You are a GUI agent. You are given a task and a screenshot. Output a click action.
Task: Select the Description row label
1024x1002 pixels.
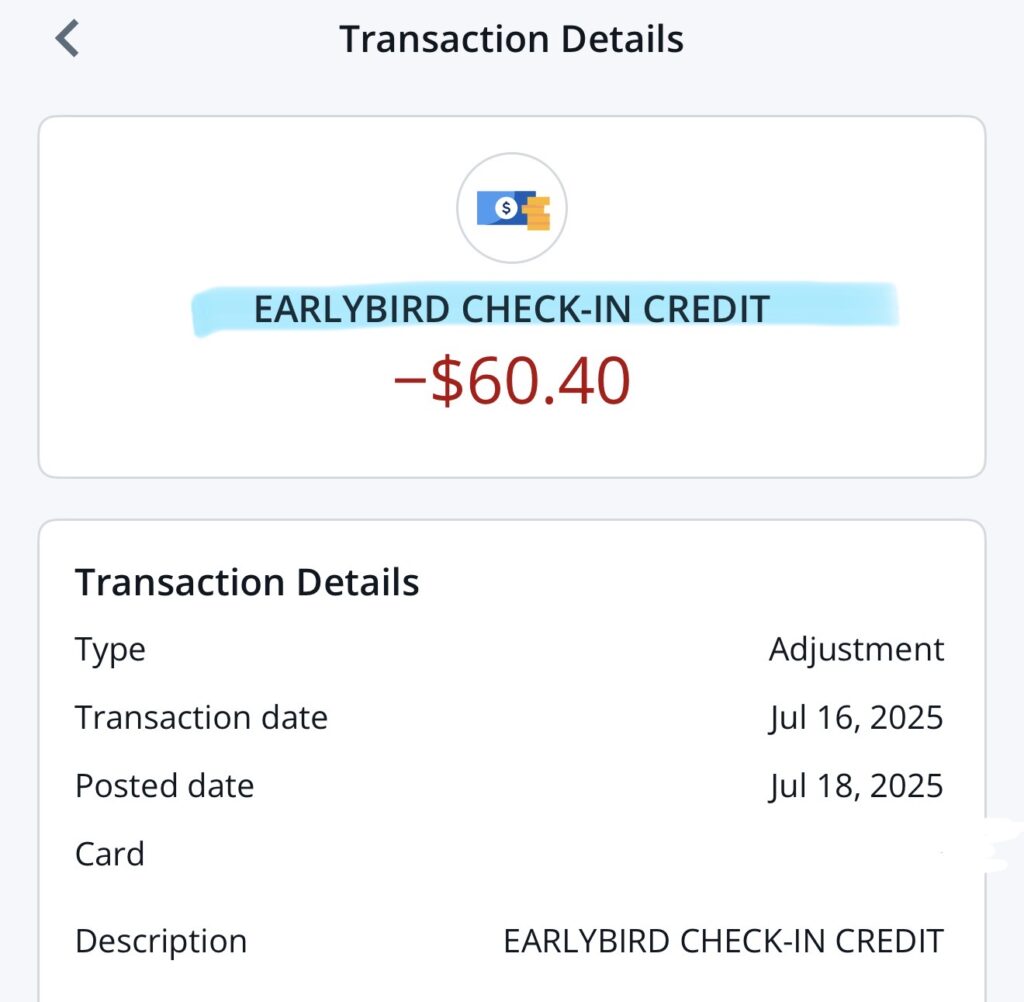pos(161,941)
